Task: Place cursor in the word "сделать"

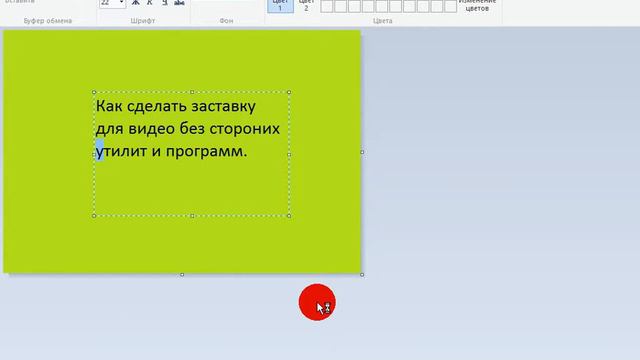Action: pyautogui.click(x=157, y=107)
